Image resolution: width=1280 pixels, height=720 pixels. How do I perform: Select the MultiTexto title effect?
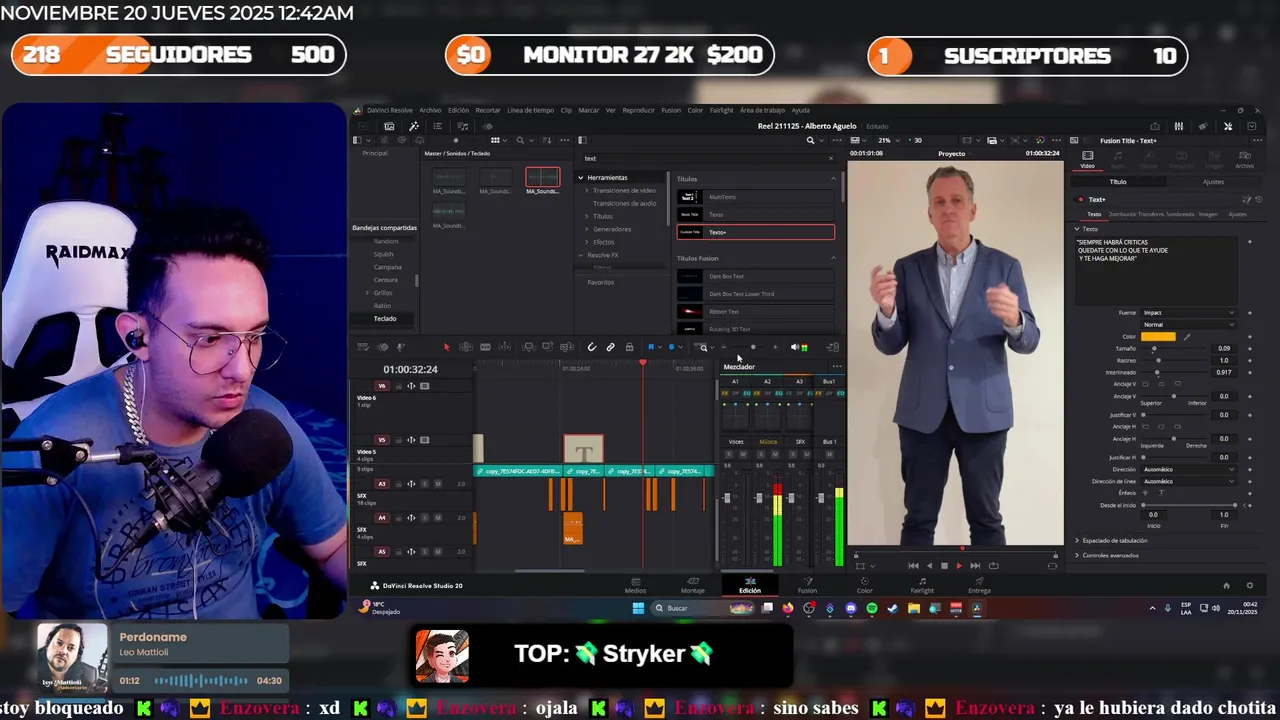point(756,197)
